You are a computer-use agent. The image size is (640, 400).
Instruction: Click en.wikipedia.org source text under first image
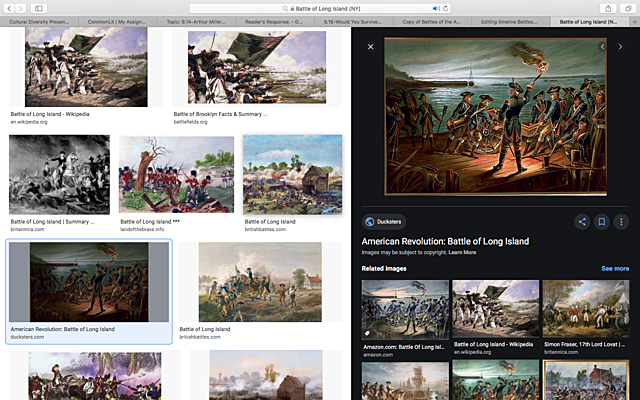point(29,122)
